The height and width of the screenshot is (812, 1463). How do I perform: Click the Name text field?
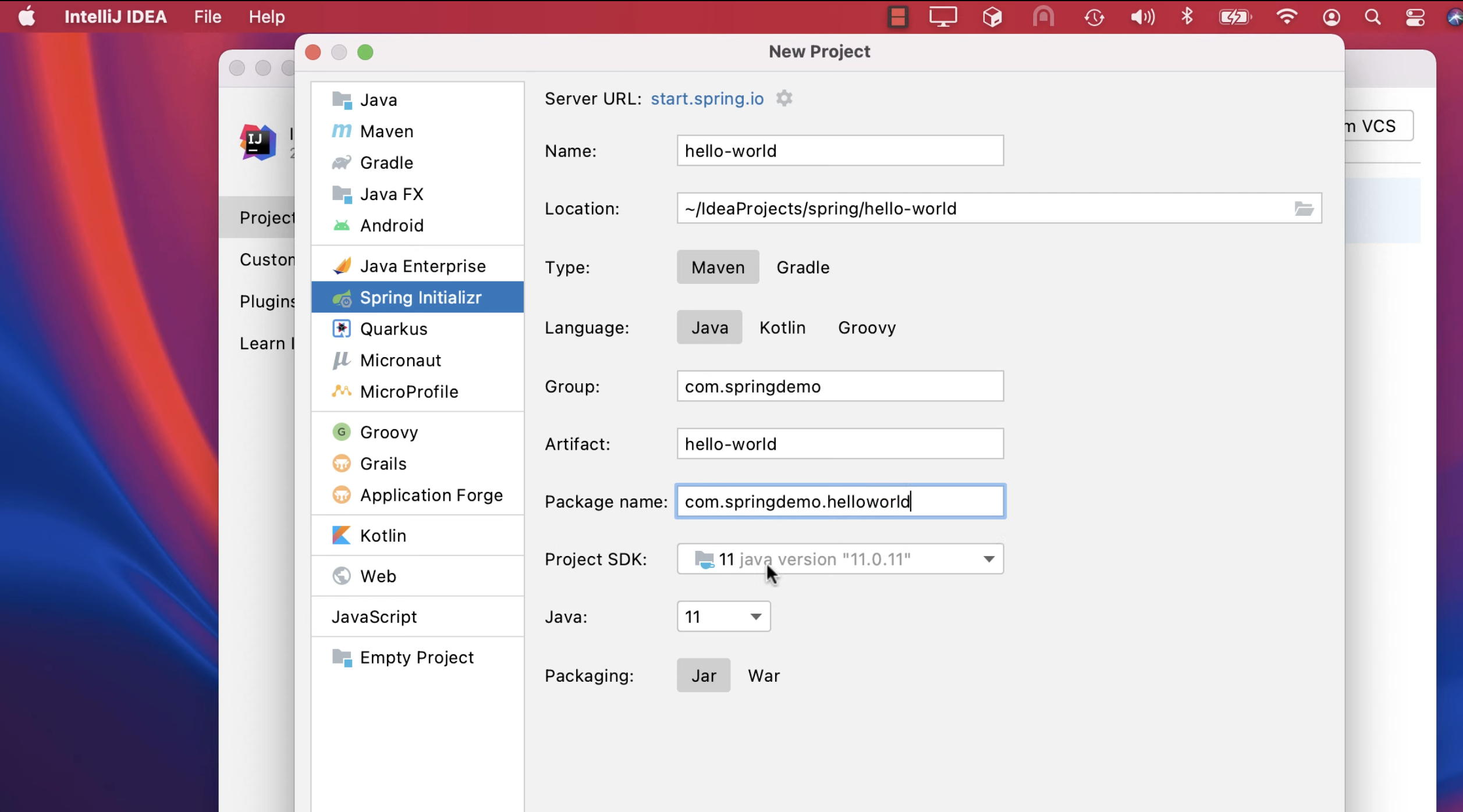pos(840,151)
